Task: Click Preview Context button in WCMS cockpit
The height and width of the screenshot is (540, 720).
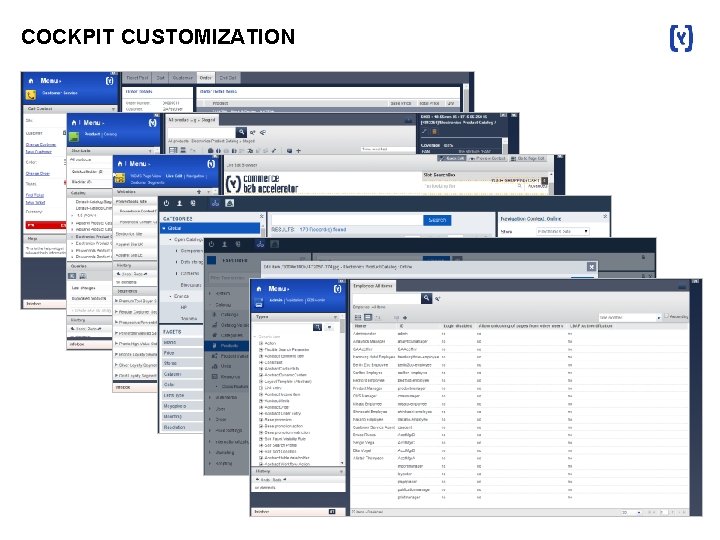Action: tap(488, 158)
